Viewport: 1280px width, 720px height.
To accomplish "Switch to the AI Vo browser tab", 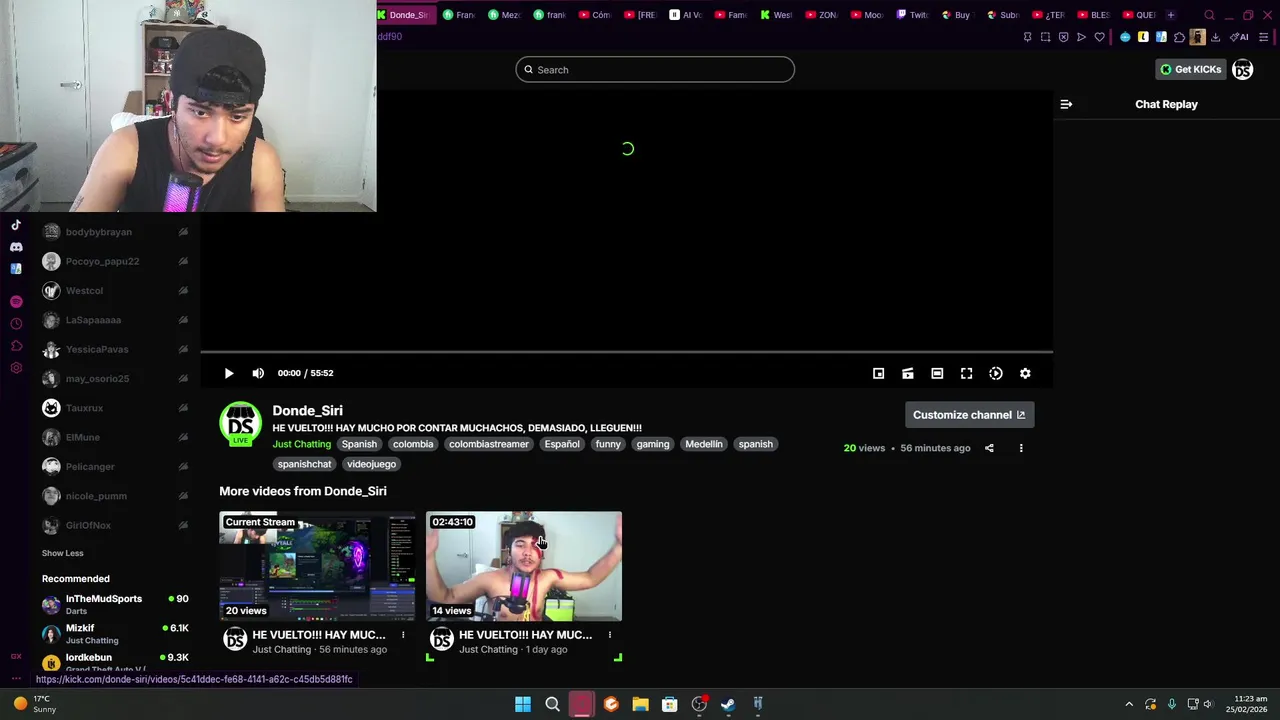I will (x=686, y=15).
